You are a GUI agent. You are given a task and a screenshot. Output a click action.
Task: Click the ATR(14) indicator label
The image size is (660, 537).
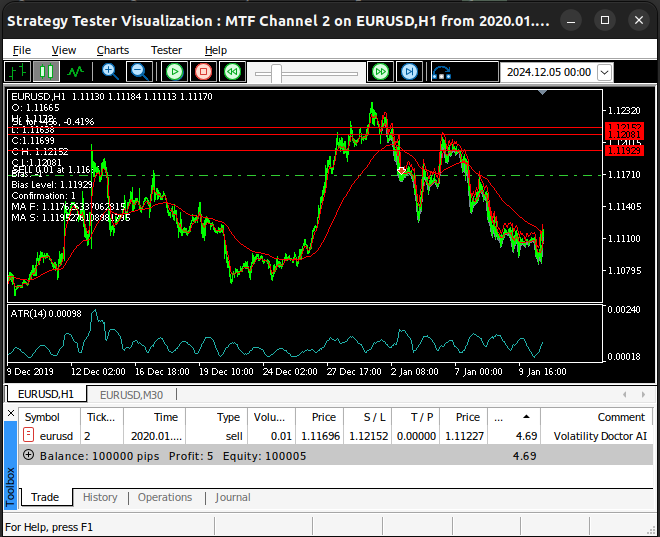(x=46, y=314)
